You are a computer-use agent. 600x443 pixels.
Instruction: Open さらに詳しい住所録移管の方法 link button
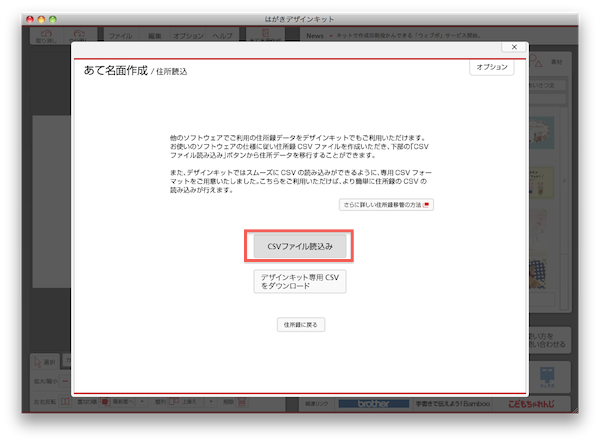386,205
